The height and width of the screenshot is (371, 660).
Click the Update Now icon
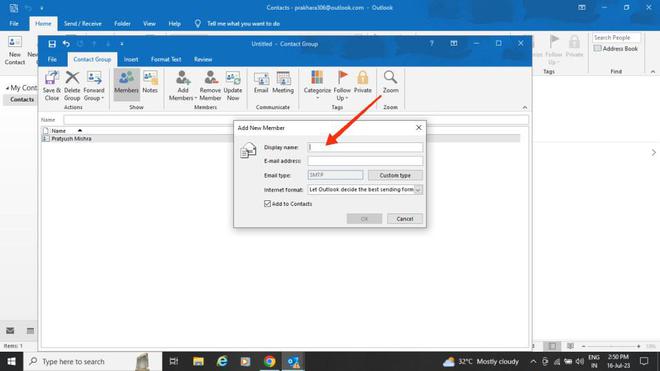[x=233, y=86]
